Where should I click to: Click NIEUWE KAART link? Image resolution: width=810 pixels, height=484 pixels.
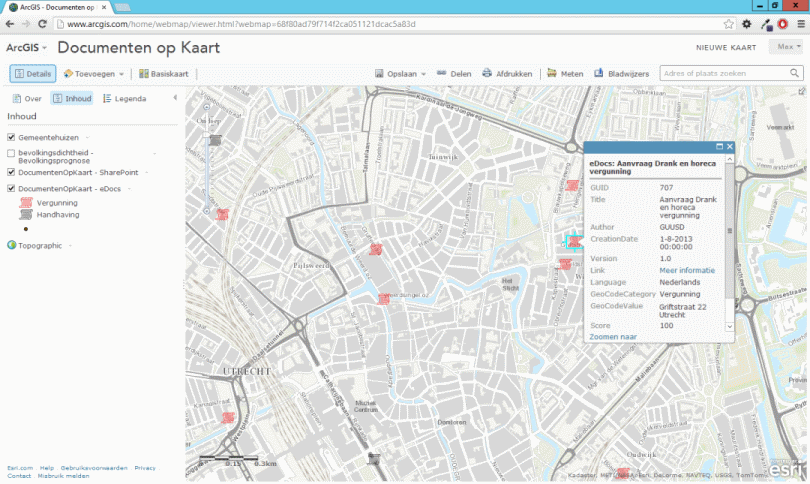point(726,48)
